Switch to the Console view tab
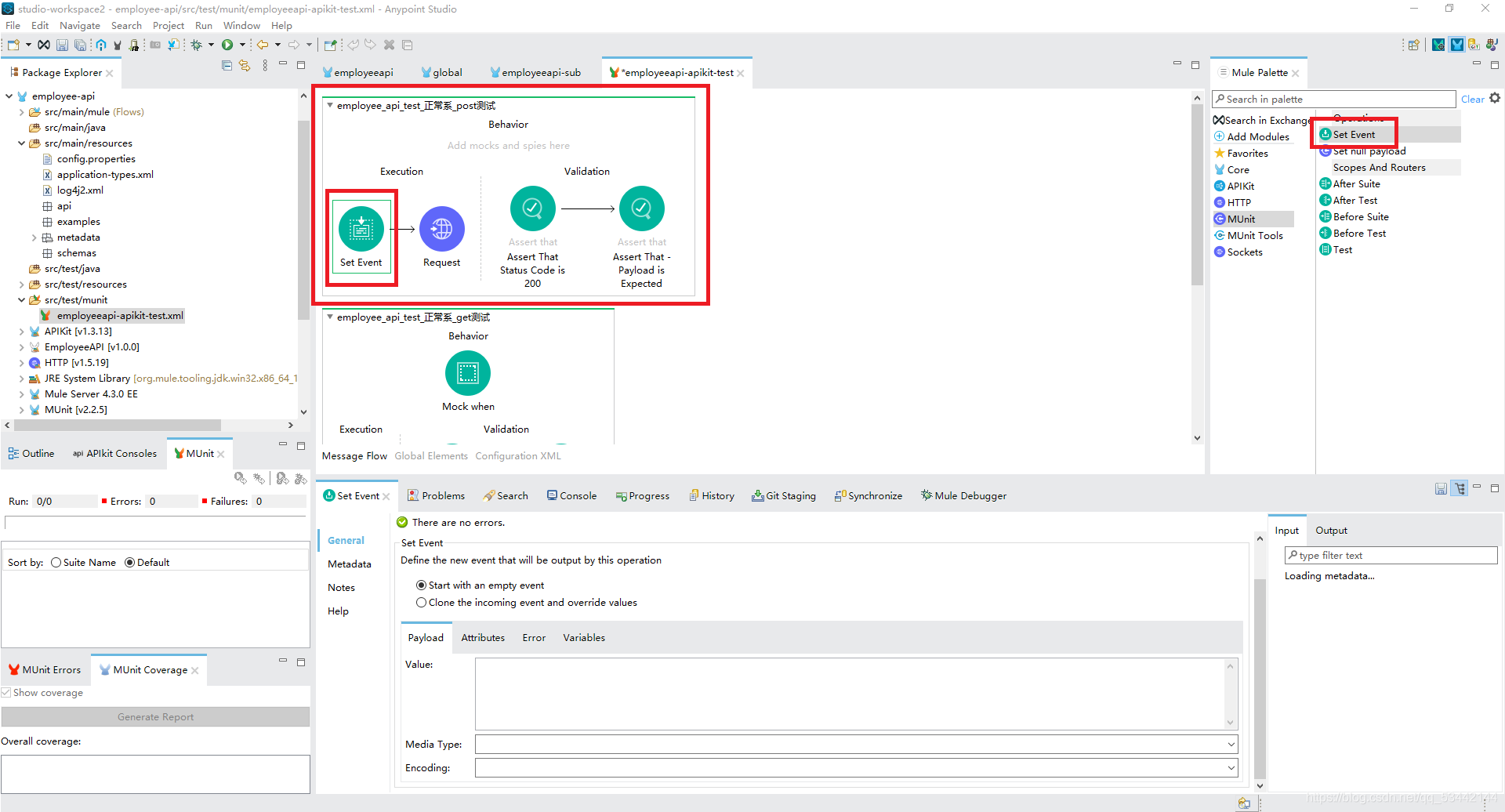Viewport: 1505px width, 812px height. 572,495
